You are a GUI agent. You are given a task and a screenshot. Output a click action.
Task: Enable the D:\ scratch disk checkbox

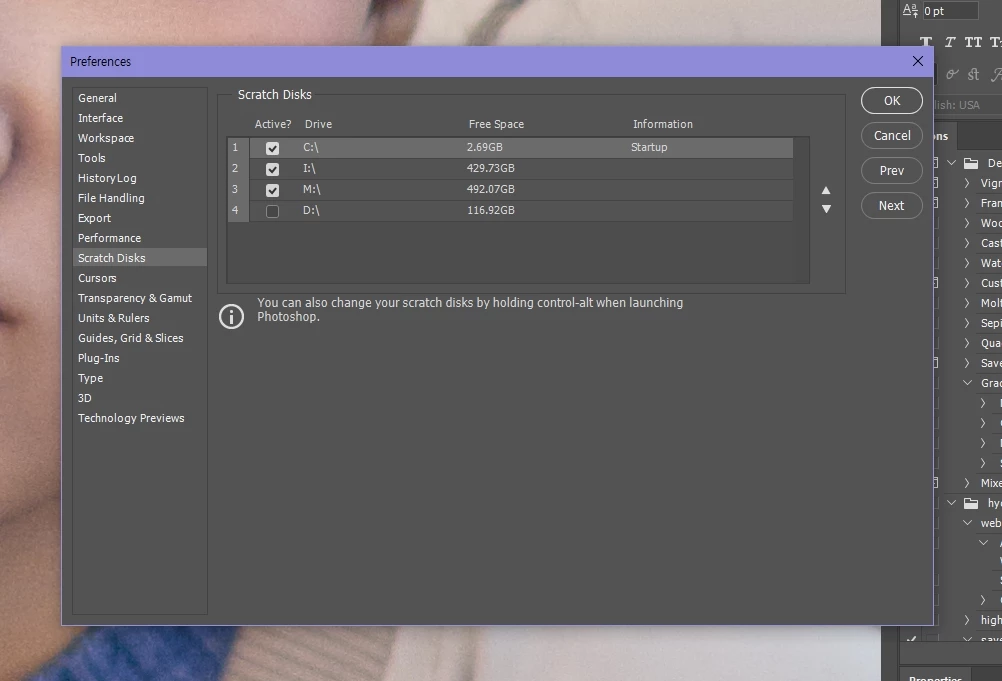[x=272, y=211]
